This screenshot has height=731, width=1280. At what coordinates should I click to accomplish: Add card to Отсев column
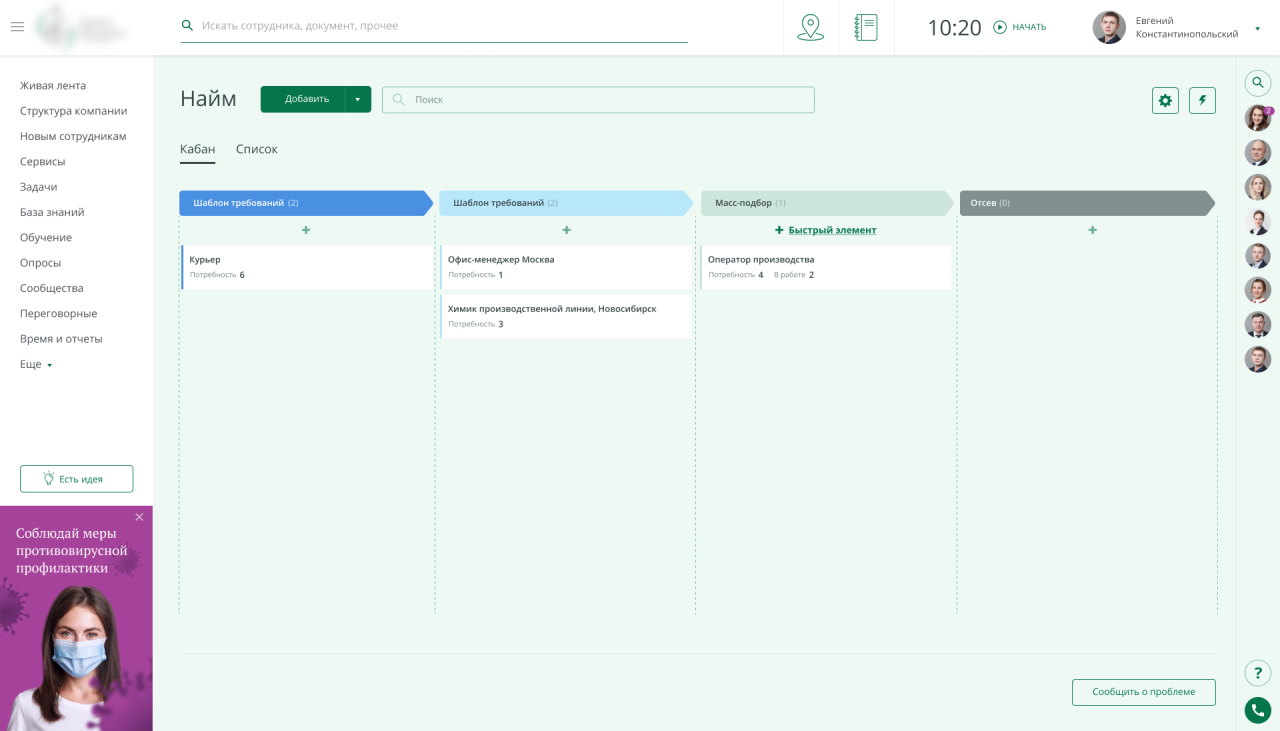[x=1092, y=230]
